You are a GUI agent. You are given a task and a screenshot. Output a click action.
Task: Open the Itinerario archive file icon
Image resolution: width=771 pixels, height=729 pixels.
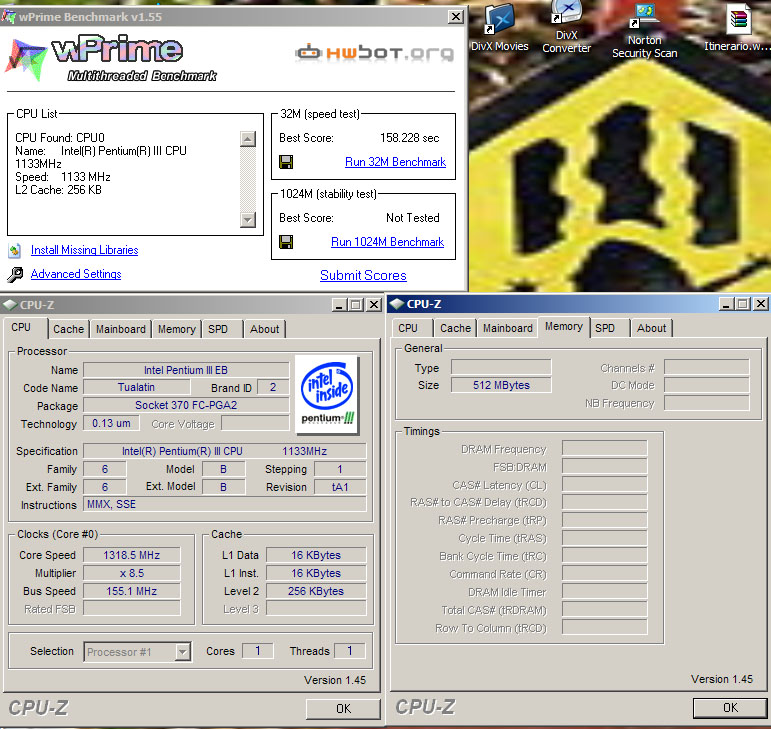pyautogui.click(x=737, y=27)
